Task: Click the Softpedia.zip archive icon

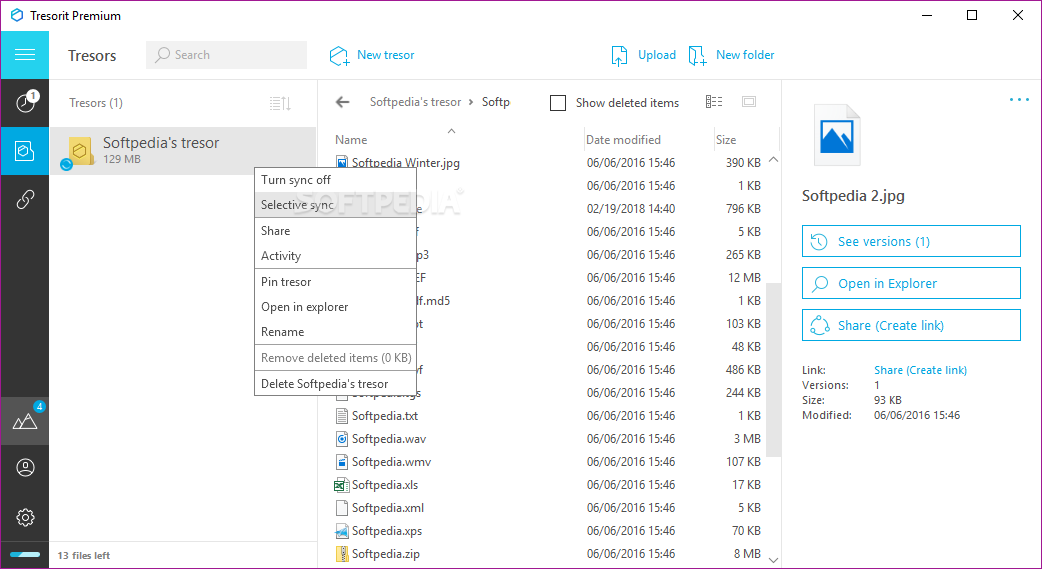Action: 342,554
